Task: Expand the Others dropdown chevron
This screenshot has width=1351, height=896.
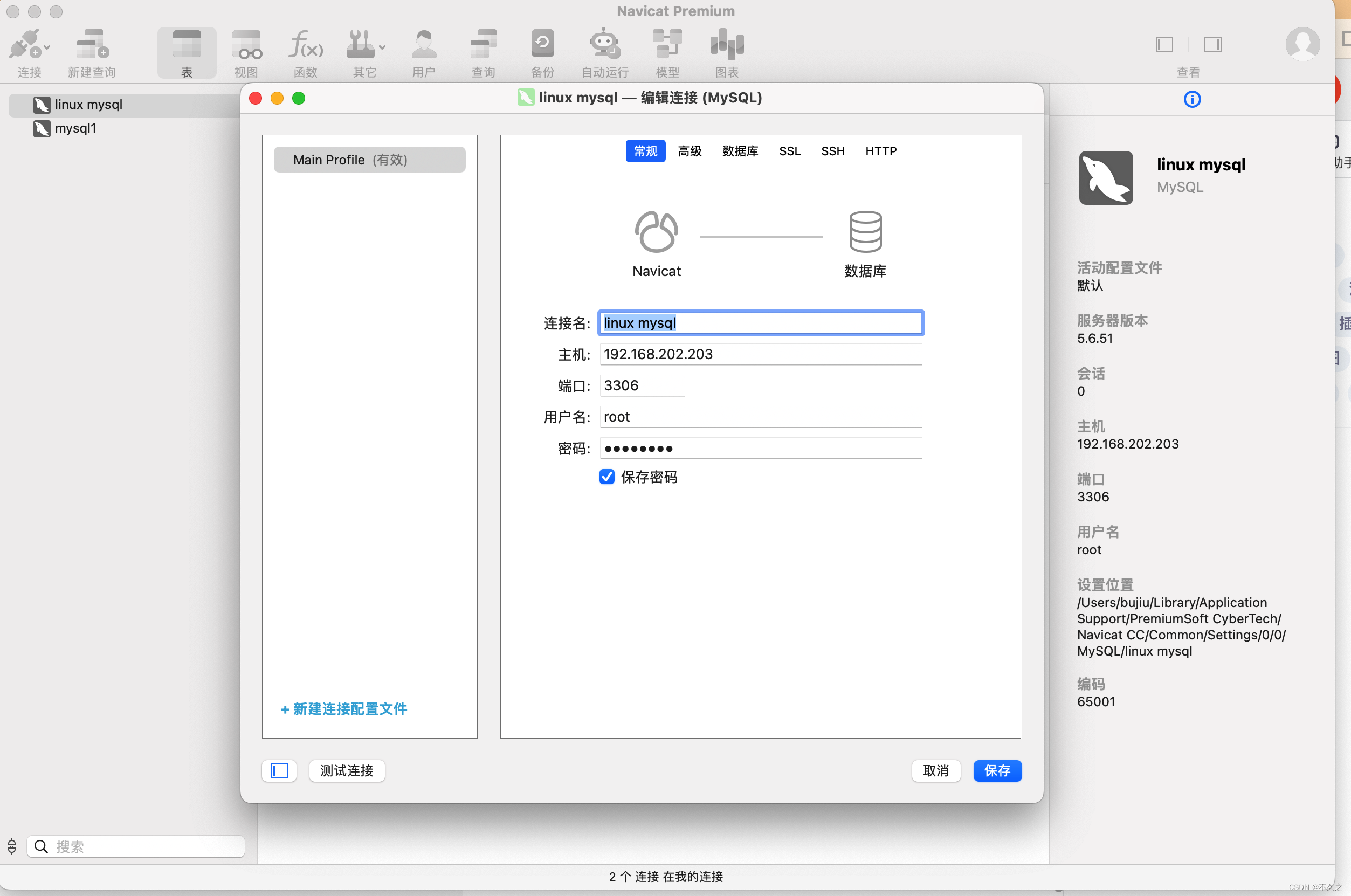Action: 382,47
